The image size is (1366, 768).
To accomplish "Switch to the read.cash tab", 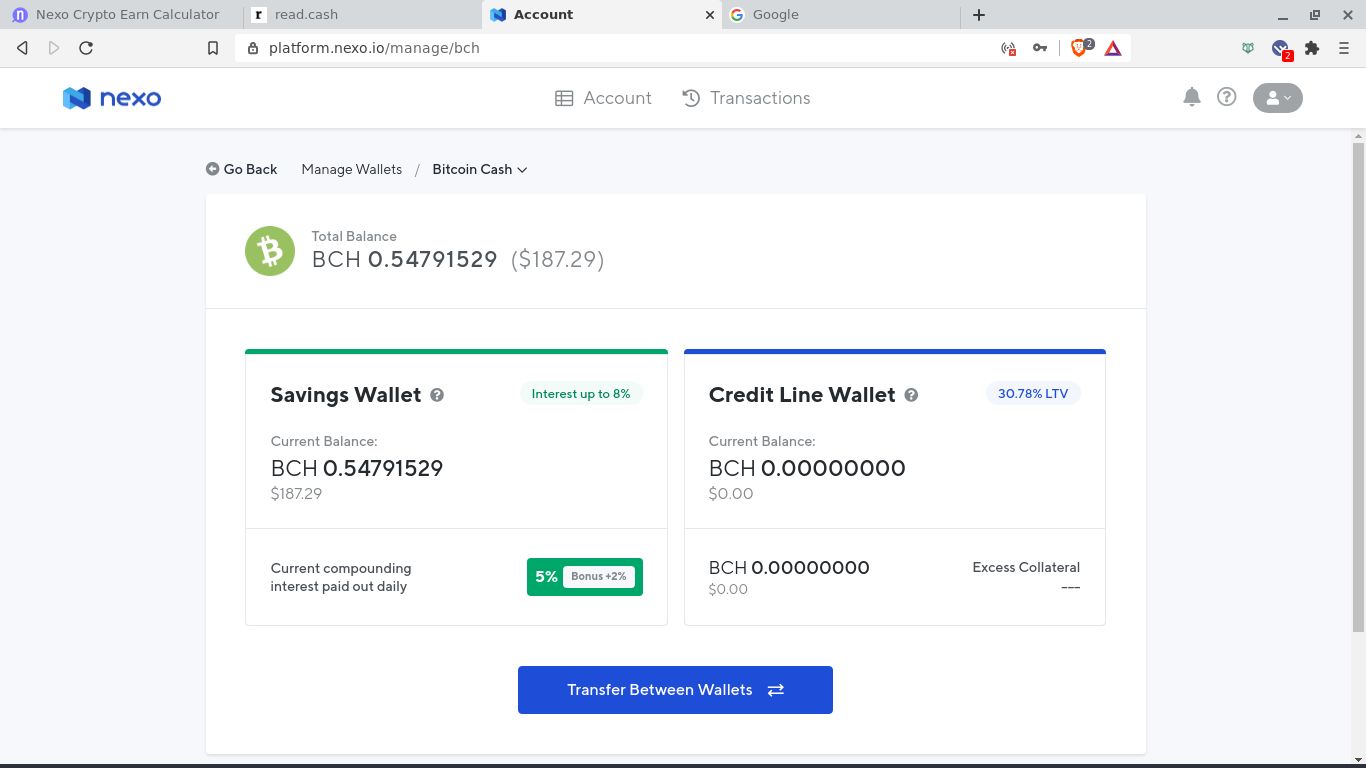I will pyautogui.click(x=361, y=15).
